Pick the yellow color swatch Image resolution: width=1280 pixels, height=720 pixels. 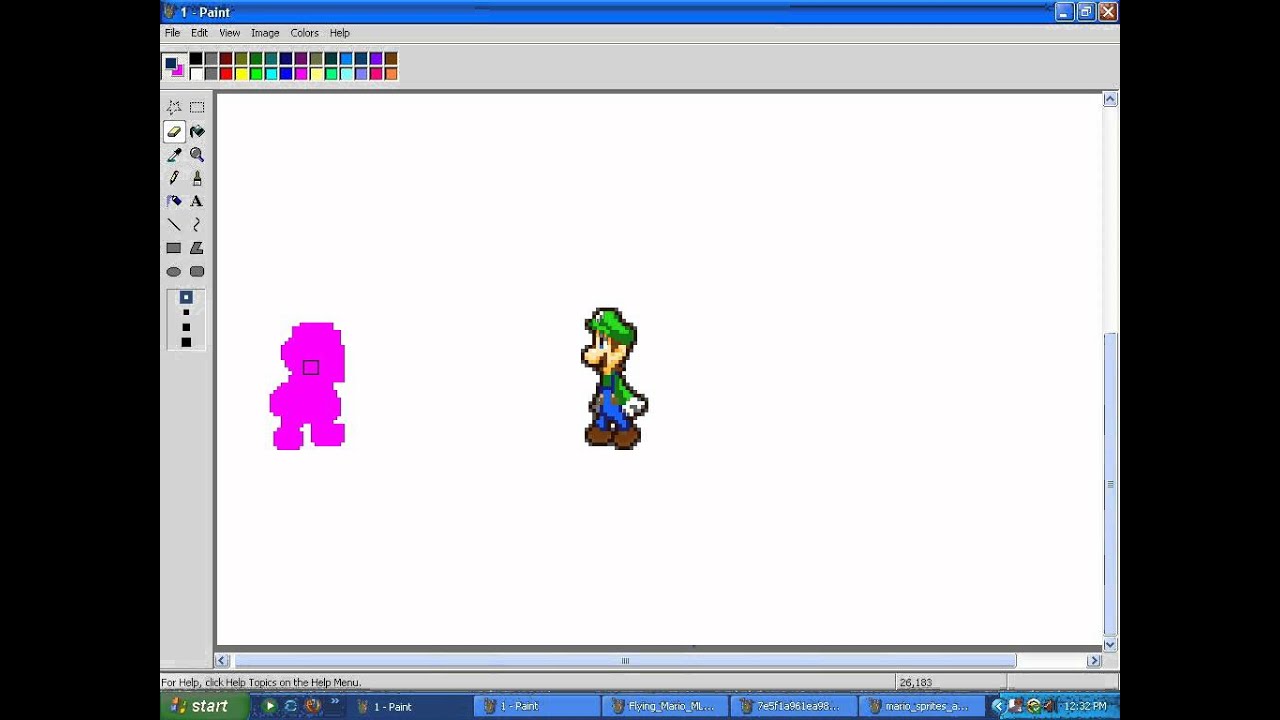coord(241,74)
